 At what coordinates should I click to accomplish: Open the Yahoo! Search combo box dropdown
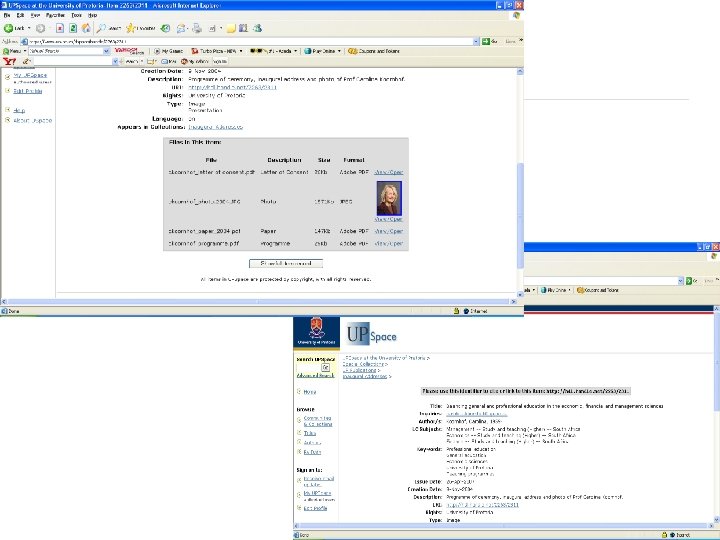click(107, 51)
